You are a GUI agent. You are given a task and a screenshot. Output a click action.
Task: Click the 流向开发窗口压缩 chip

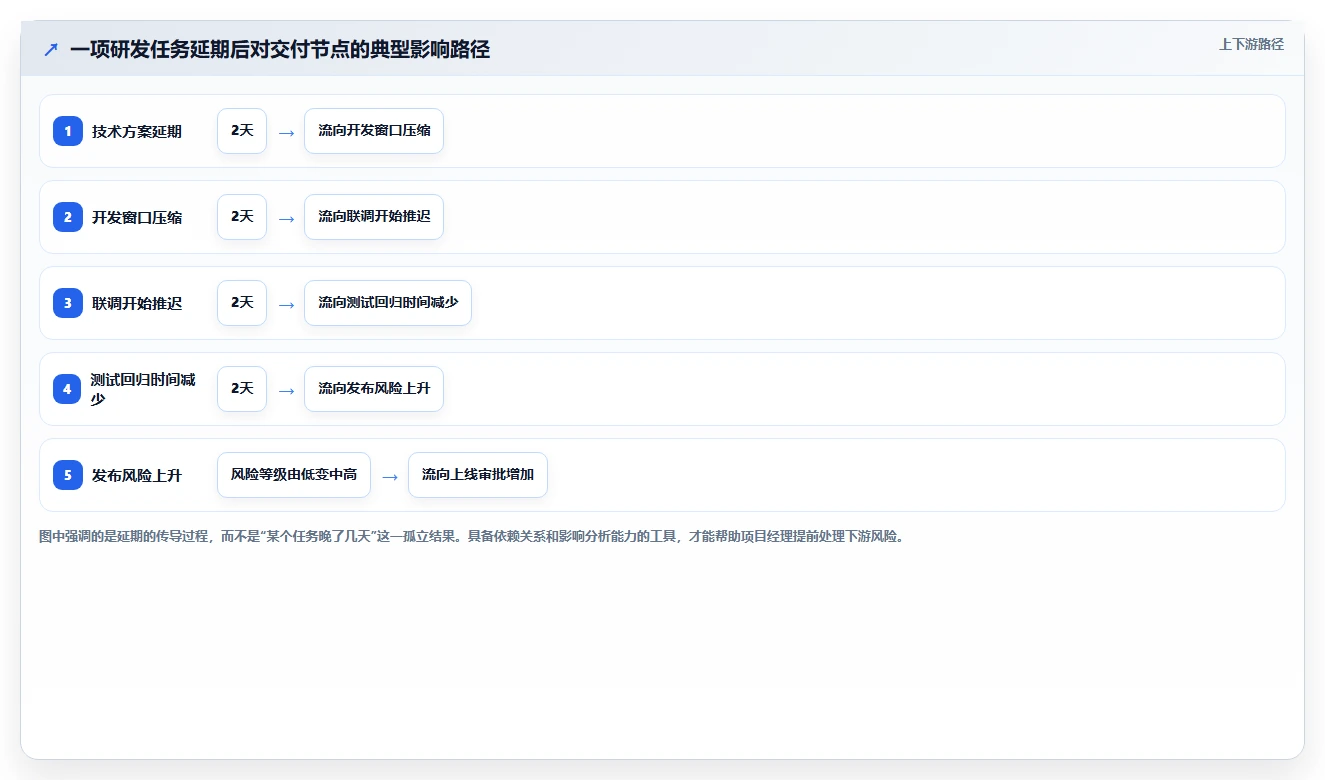pos(374,131)
